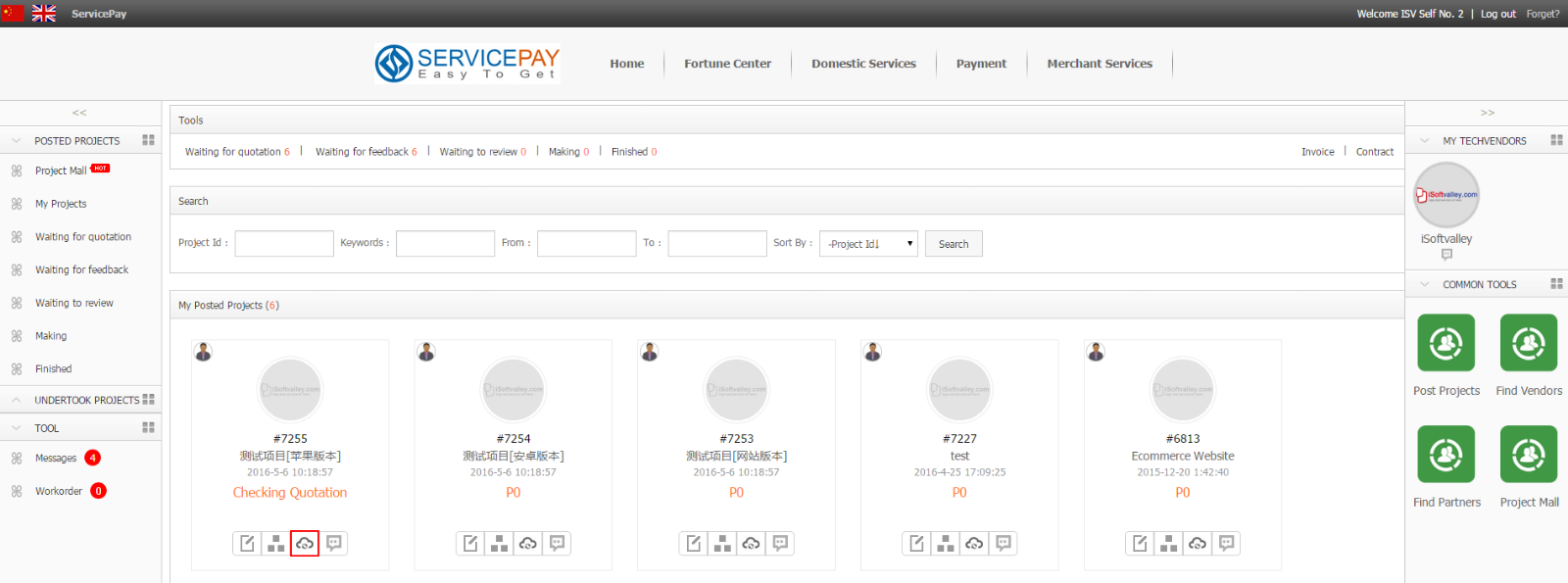The image size is (1568, 583).
Task: Collapse the right sidebar with >> arrow
Action: click(1488, 113)
